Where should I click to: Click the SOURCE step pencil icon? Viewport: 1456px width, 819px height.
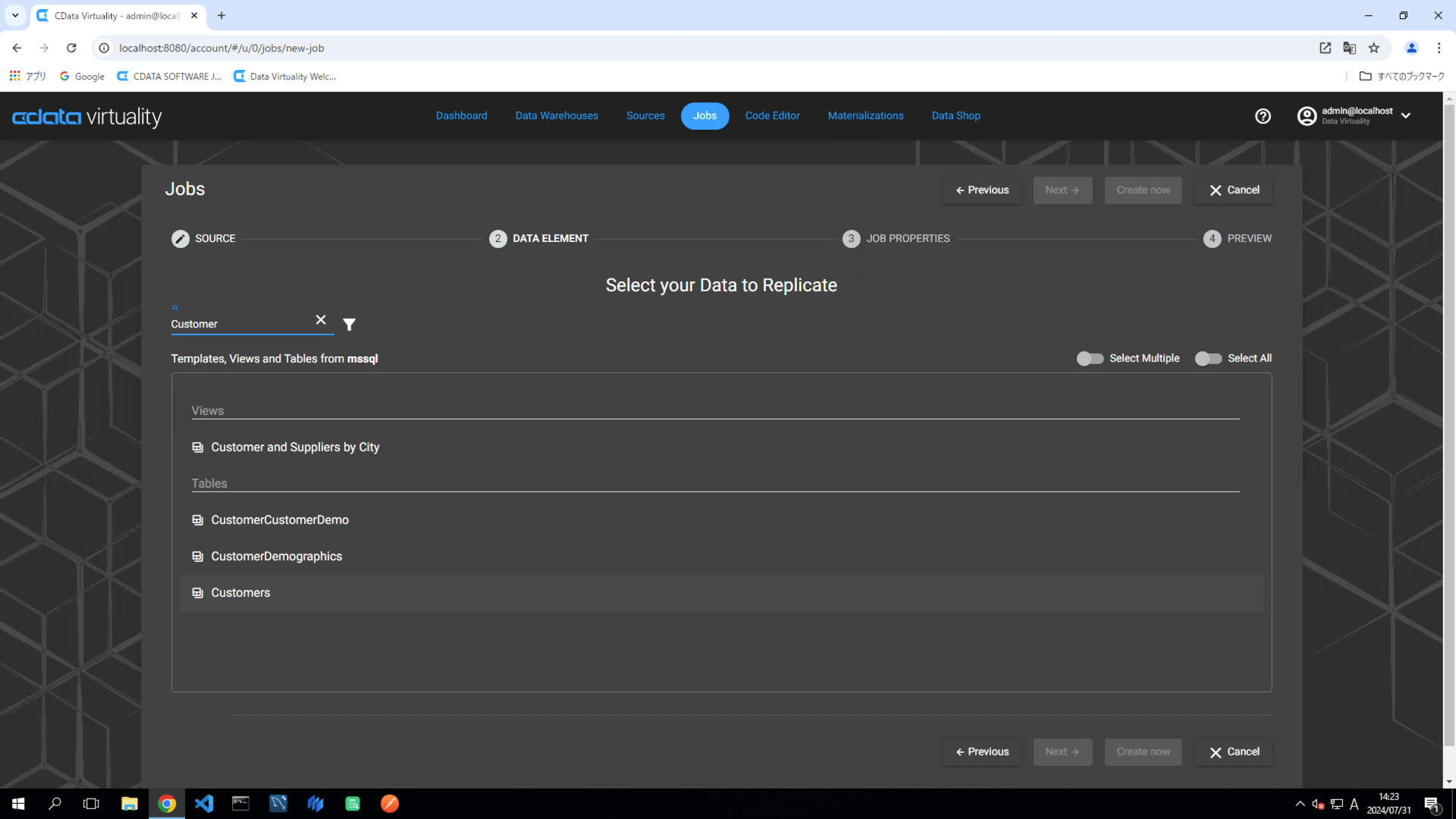[180, 239]
